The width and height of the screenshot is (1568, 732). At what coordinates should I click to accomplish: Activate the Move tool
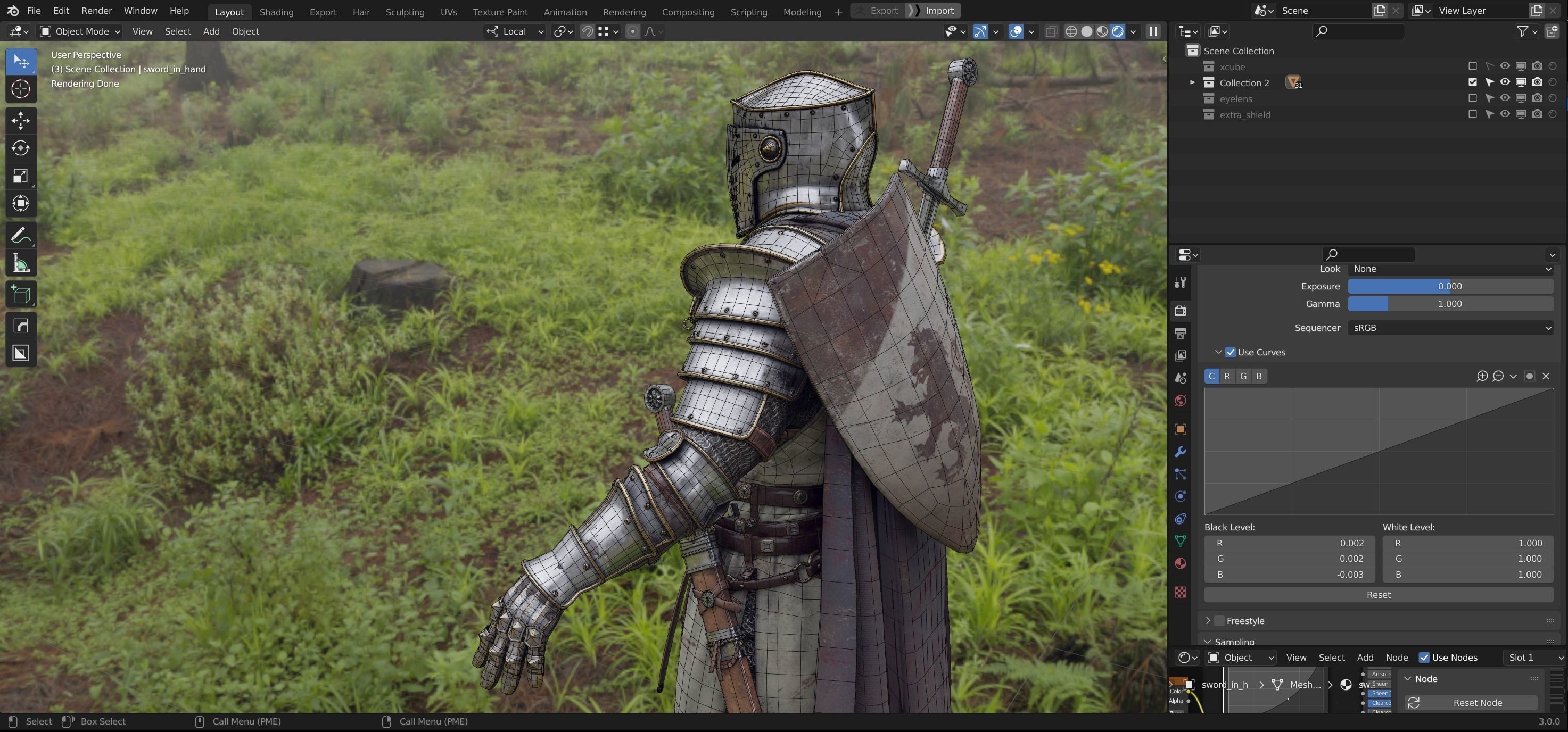(21, 120)
